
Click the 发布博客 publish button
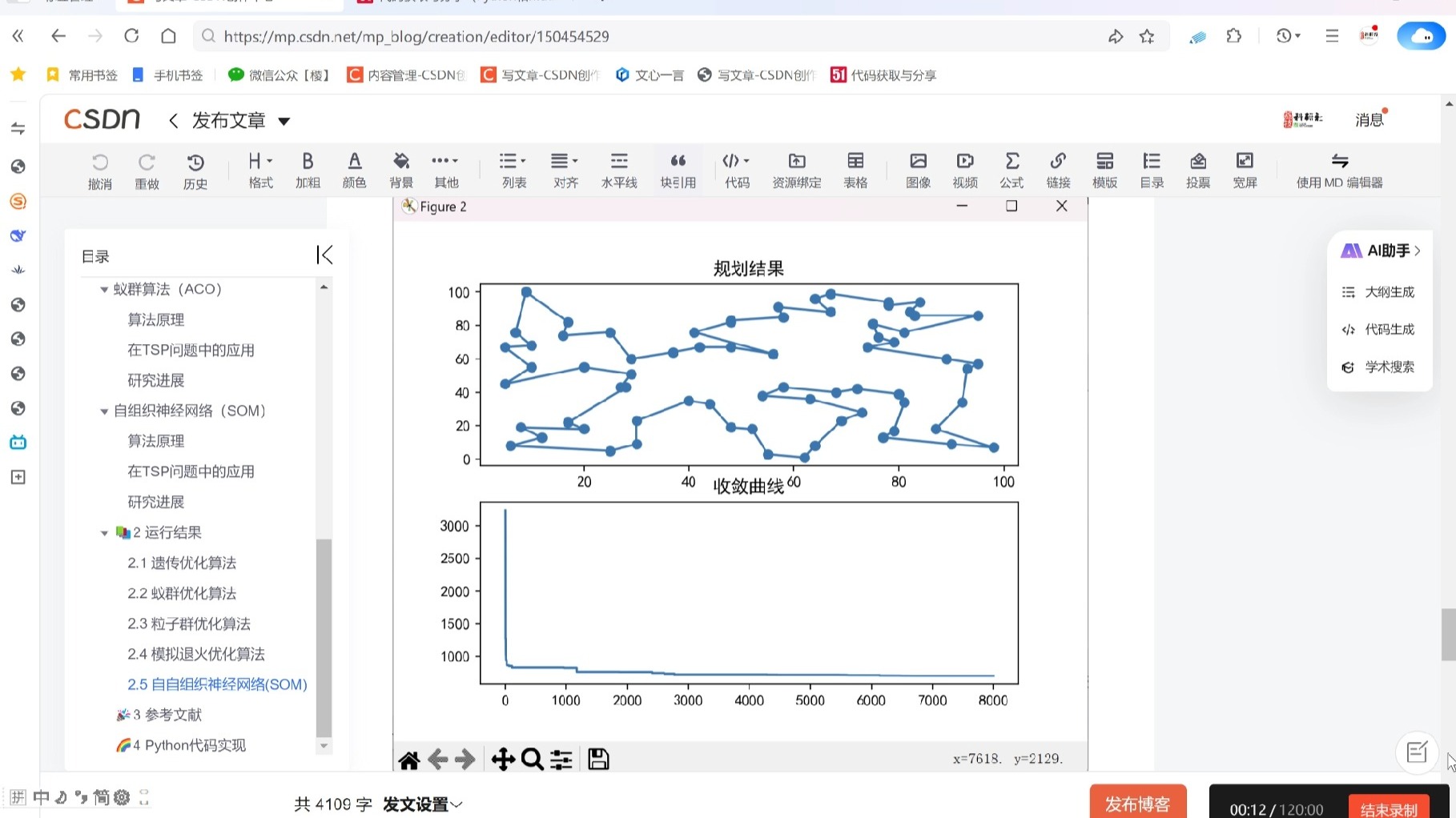pos(1137,804)
